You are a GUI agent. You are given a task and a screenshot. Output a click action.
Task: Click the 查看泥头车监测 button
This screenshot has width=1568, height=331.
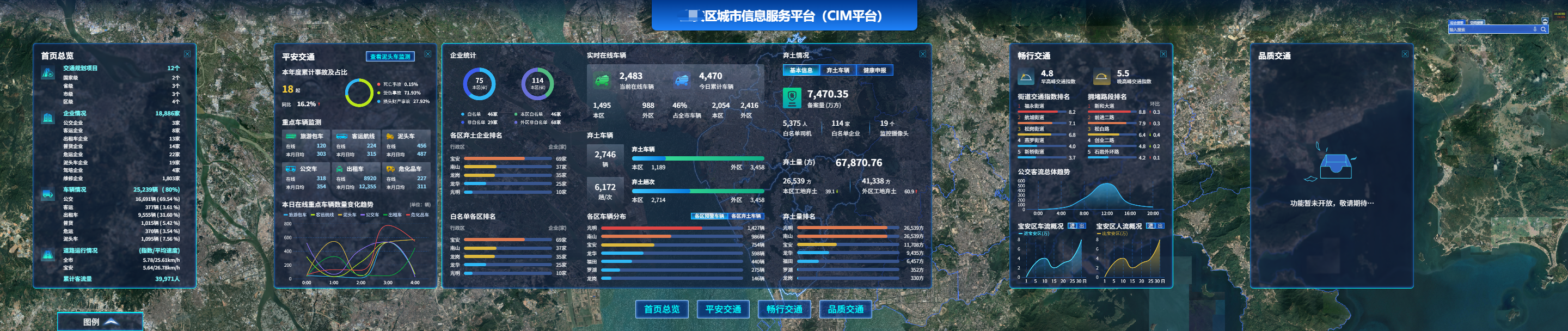[x=390, y=57]
